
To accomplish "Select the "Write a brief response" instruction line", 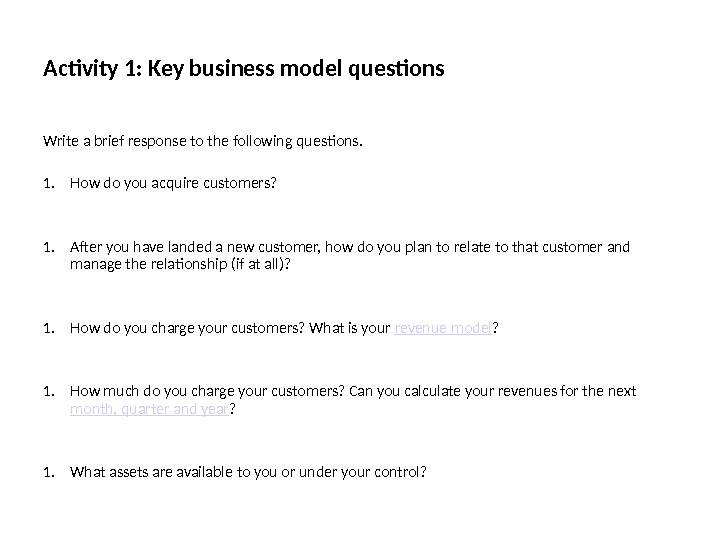I will [203, 141].
